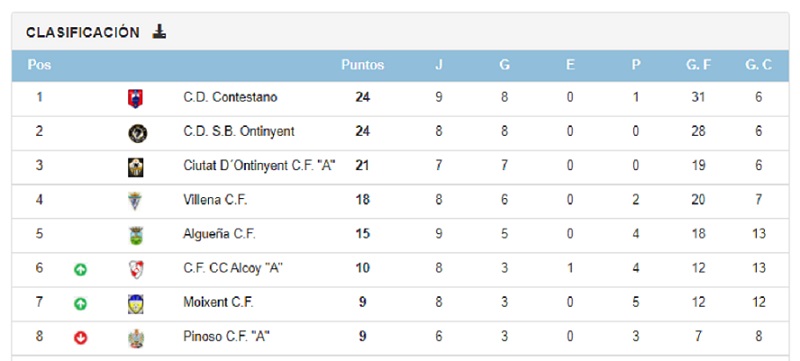Click red down arrow beside position 8
800x361 pixels.
[80, 338]
